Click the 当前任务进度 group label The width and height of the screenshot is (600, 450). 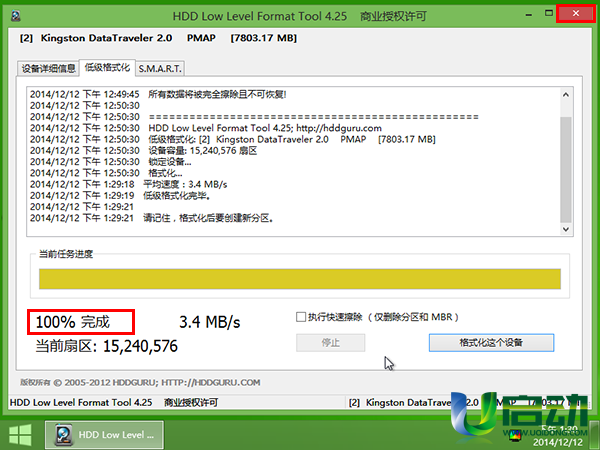[x=66, y=254]
